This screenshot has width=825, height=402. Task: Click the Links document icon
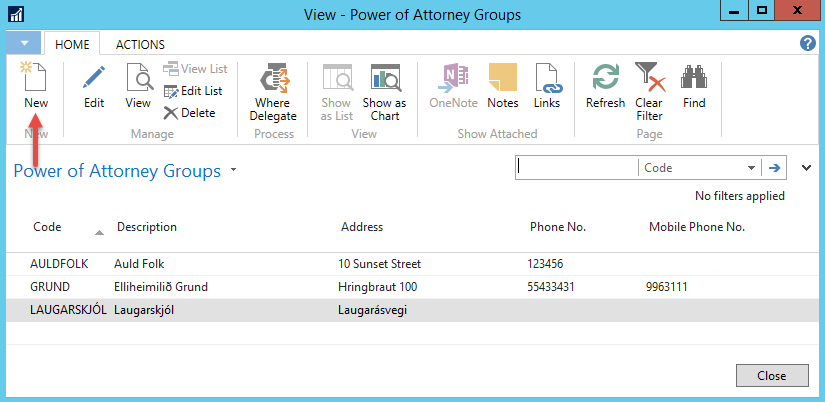tap(547, 78)
